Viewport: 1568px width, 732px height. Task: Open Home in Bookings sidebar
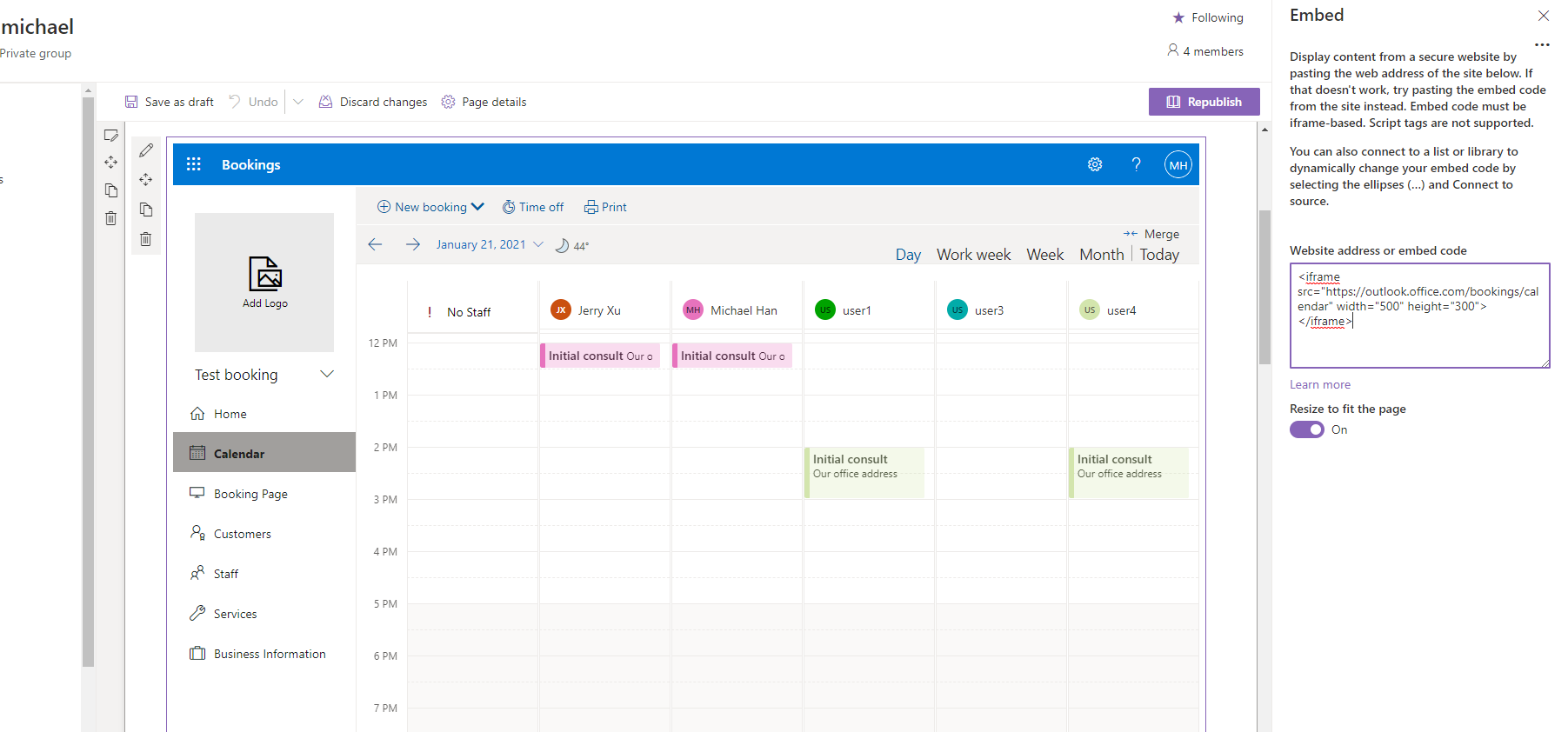[264, 414]
